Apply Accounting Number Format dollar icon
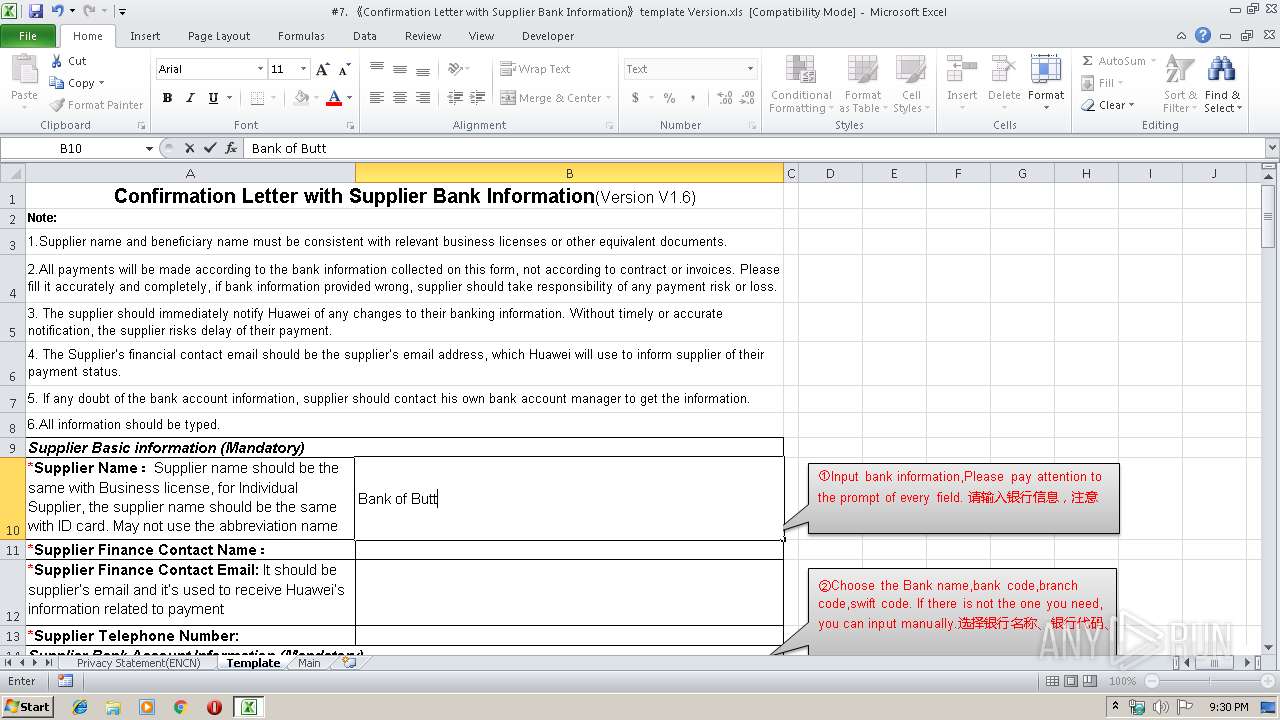 [635, 98]
